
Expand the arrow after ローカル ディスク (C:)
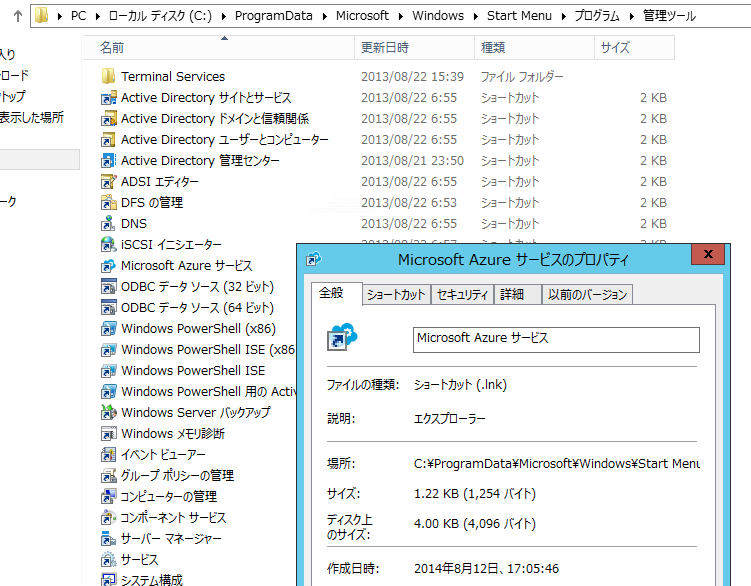tap(224, 16)
